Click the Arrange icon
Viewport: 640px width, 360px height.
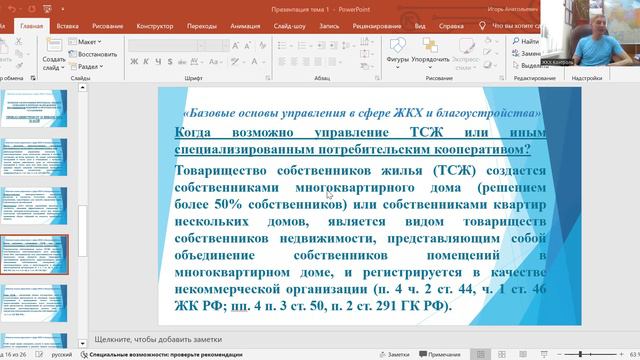430,45
